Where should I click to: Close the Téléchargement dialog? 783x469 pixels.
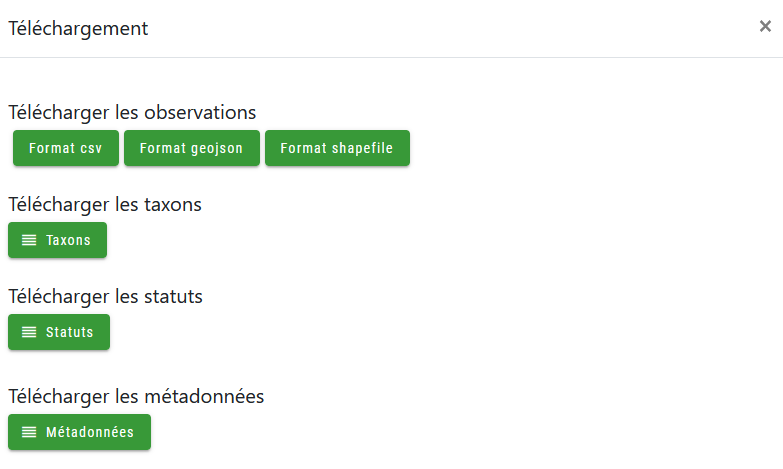point(765,27)
